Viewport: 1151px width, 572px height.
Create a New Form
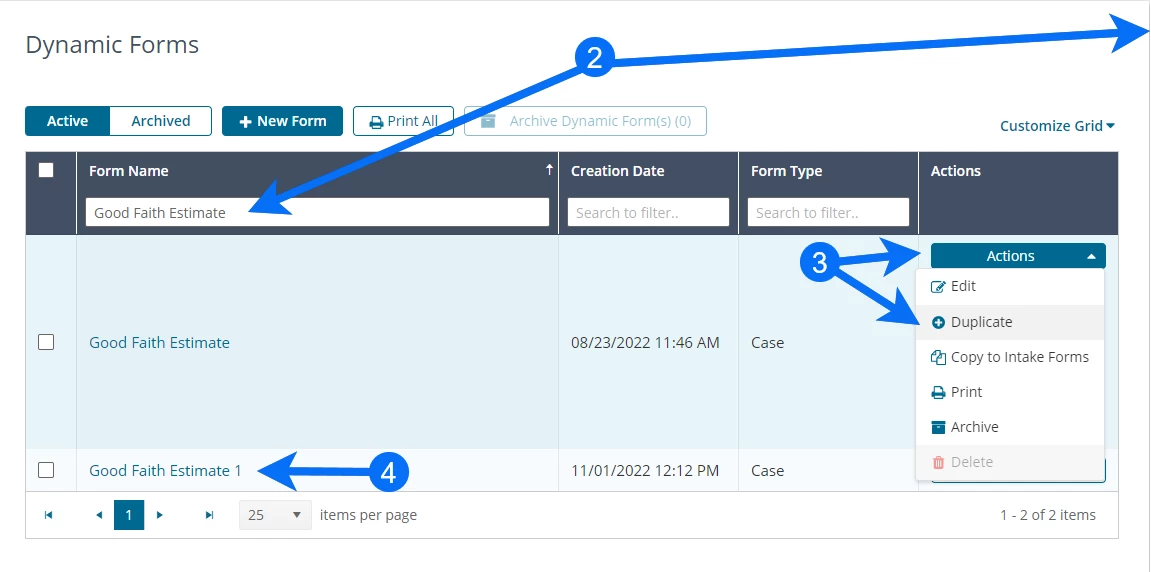283,121
